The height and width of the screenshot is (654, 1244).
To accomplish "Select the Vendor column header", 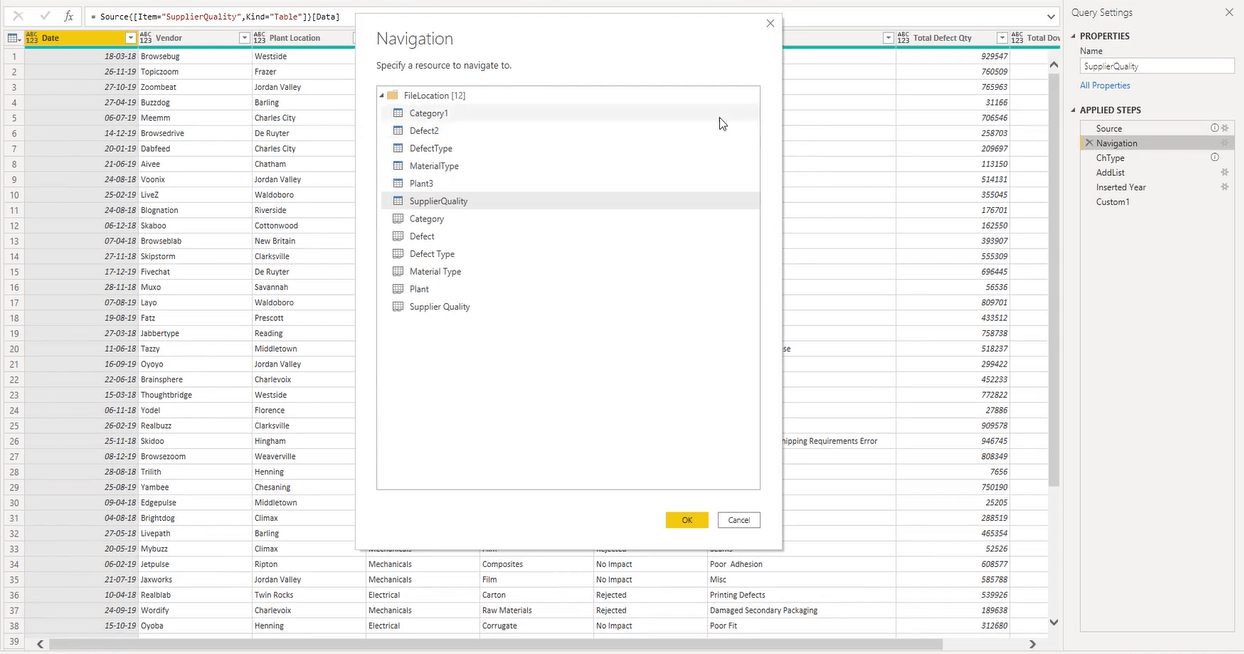I will (195, 38).
